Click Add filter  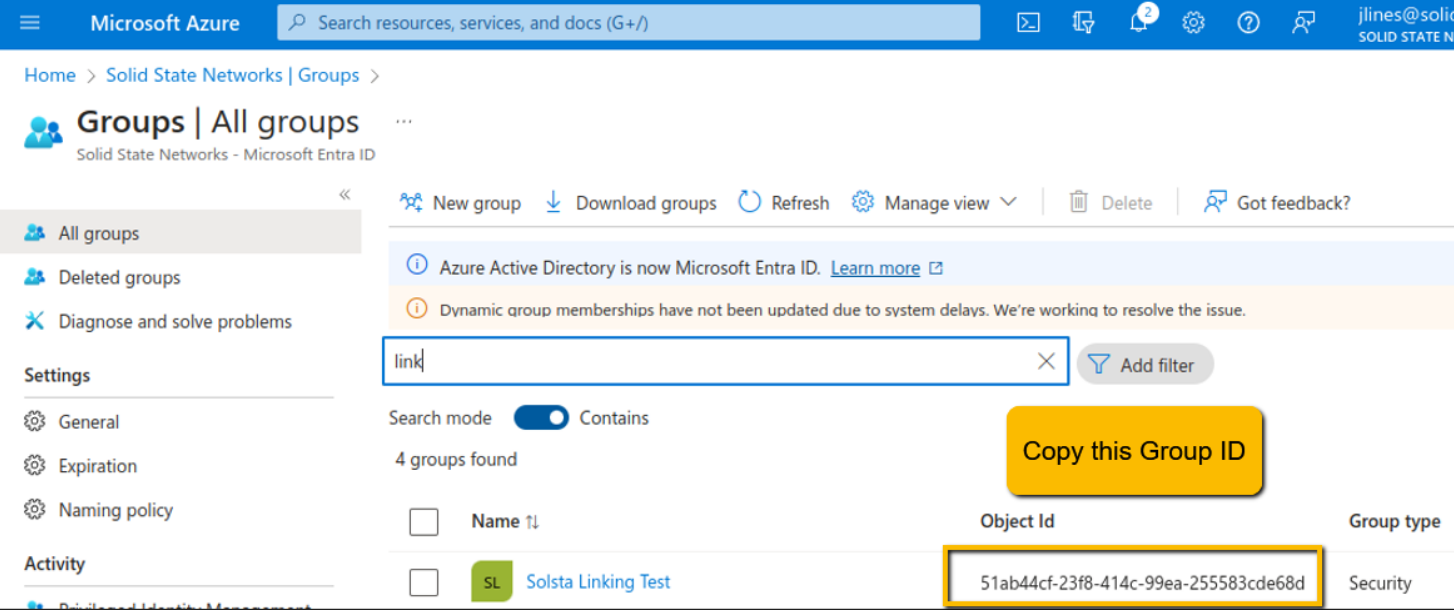coord(1145,365)
